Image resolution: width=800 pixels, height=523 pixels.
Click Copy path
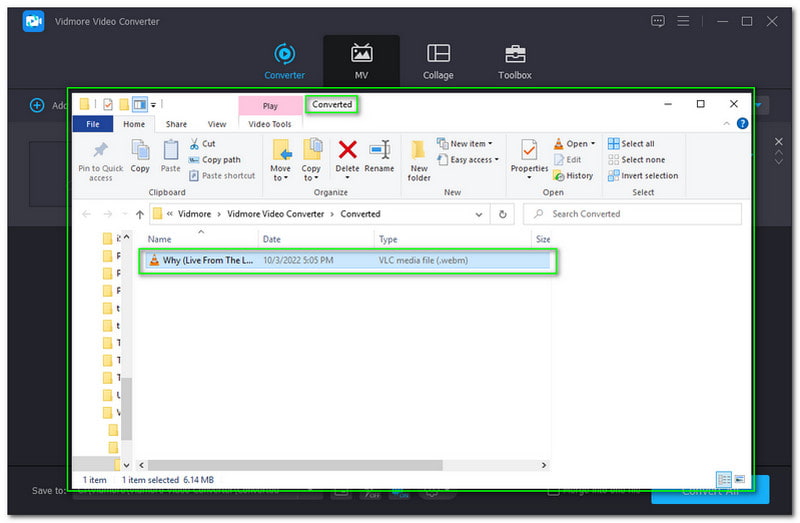pyautogui.click(x=215, y=160)
